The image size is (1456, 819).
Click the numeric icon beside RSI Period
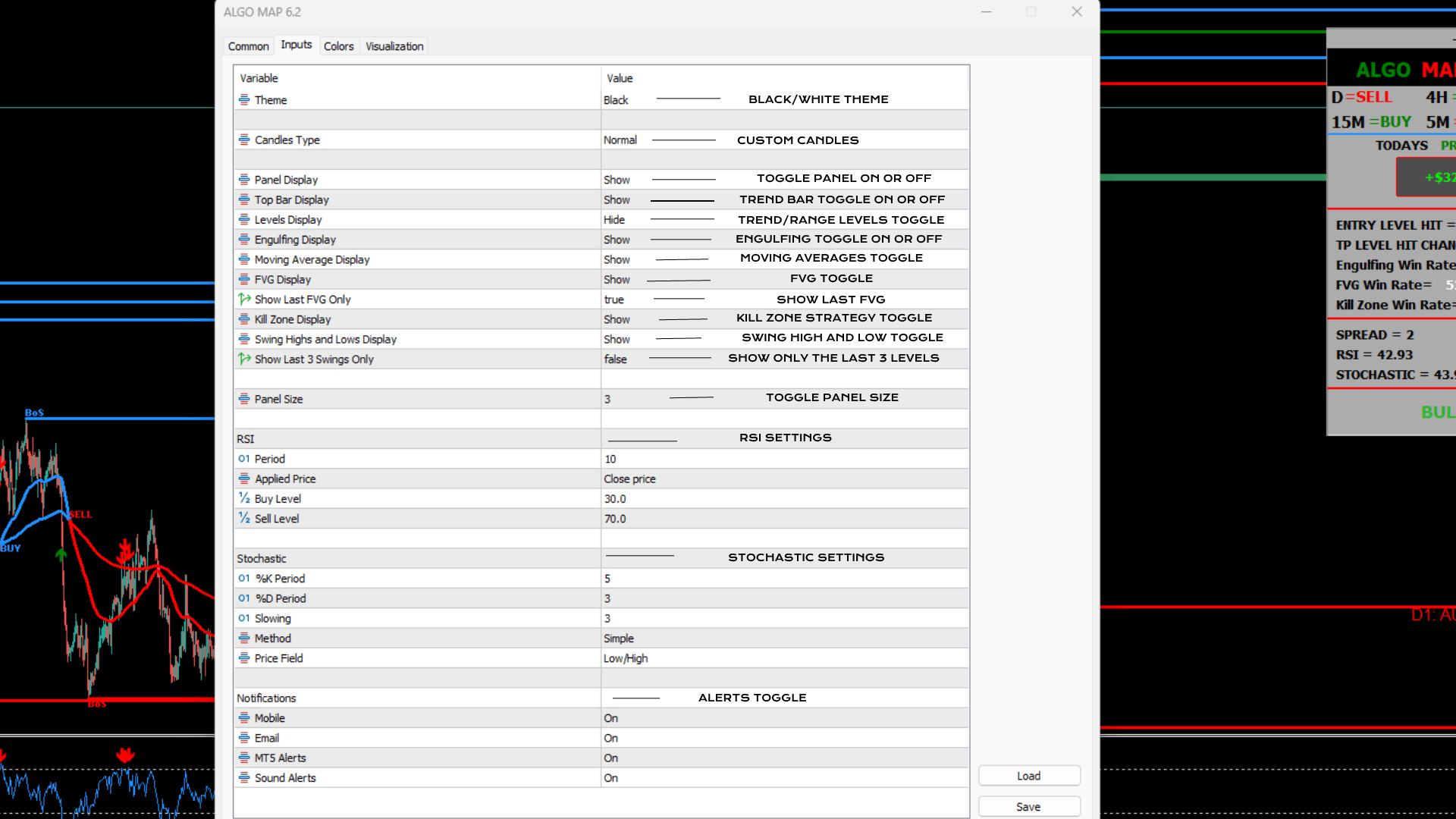click(x=244, y=459)
